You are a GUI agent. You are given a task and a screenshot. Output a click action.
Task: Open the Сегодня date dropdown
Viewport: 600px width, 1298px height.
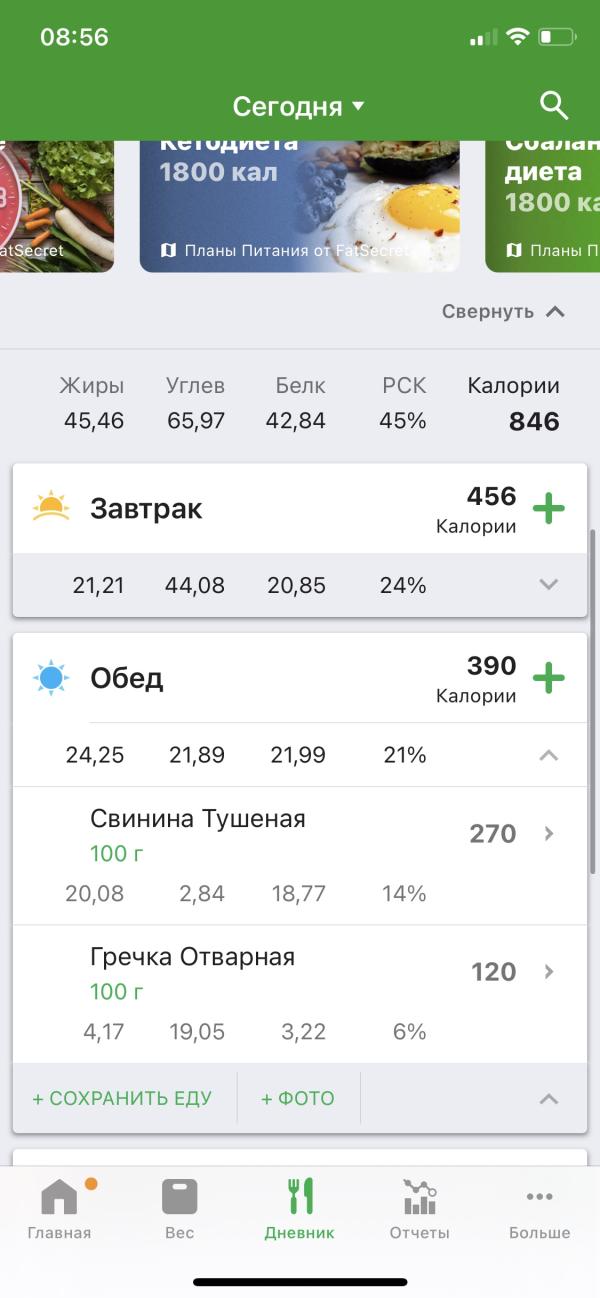point(298,106)
